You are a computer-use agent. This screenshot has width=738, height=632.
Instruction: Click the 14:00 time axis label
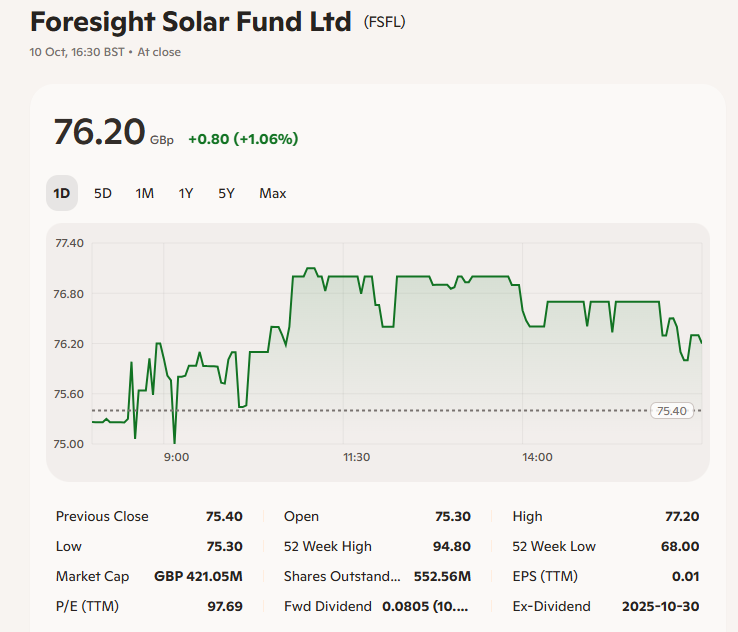[x=537, y=457]
